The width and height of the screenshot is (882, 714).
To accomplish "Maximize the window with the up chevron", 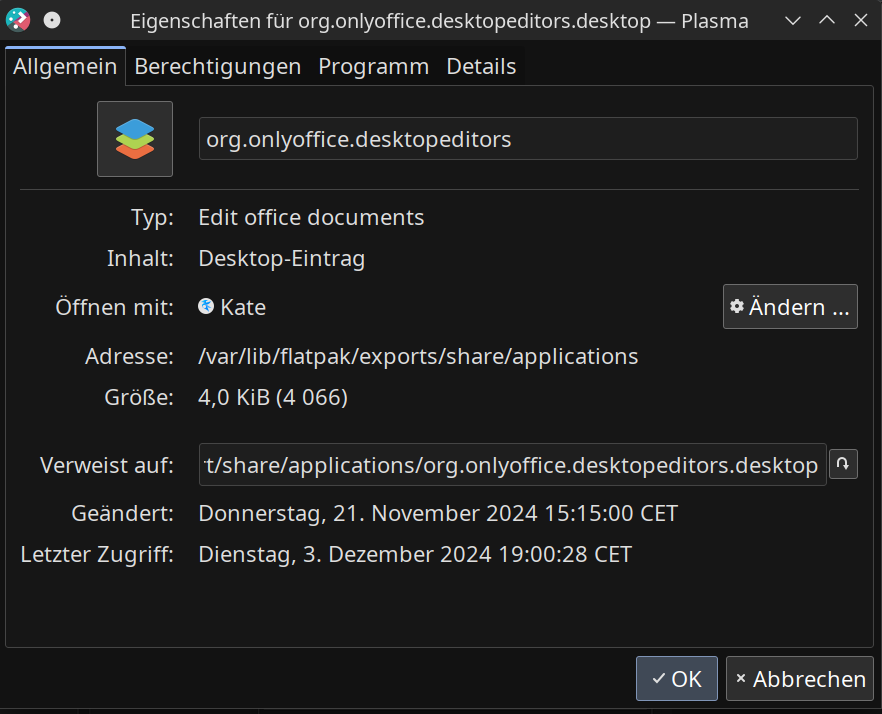I will click(827, 21).
